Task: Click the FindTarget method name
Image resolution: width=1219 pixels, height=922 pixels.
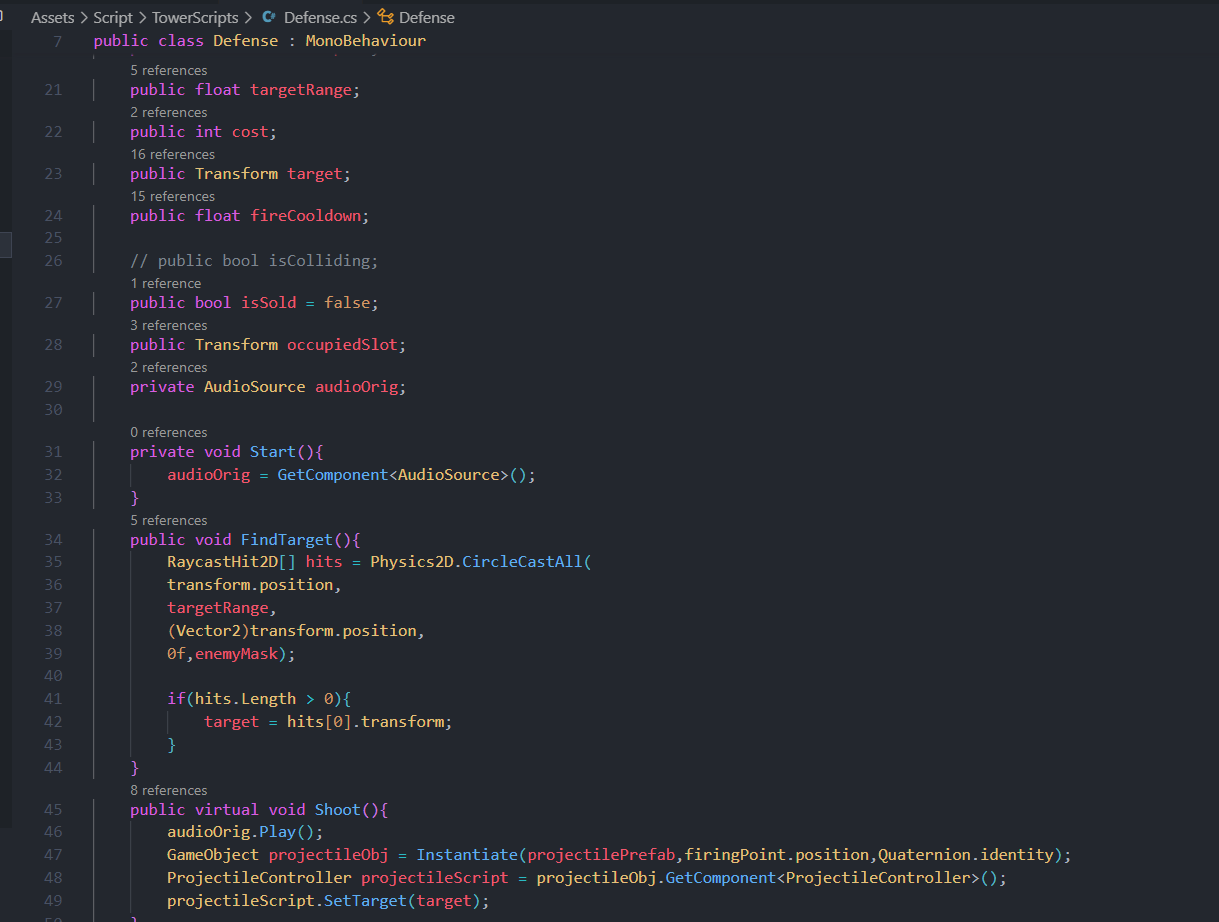Action: pos(287,540)
